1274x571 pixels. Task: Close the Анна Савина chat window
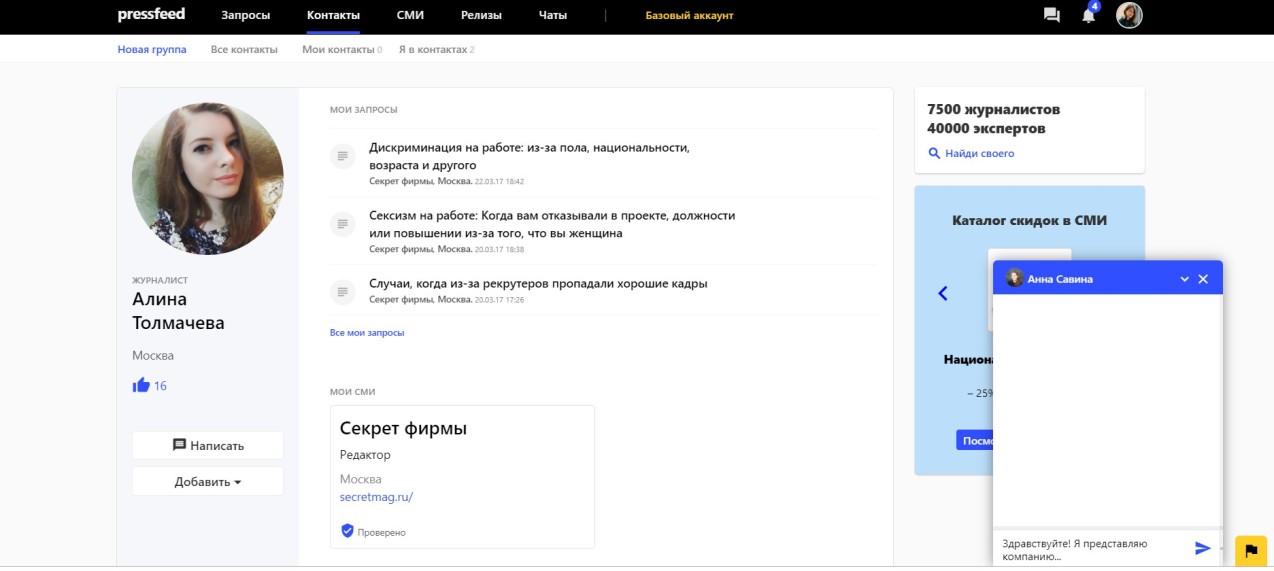pyautogui.click(x=1203, y=279)
